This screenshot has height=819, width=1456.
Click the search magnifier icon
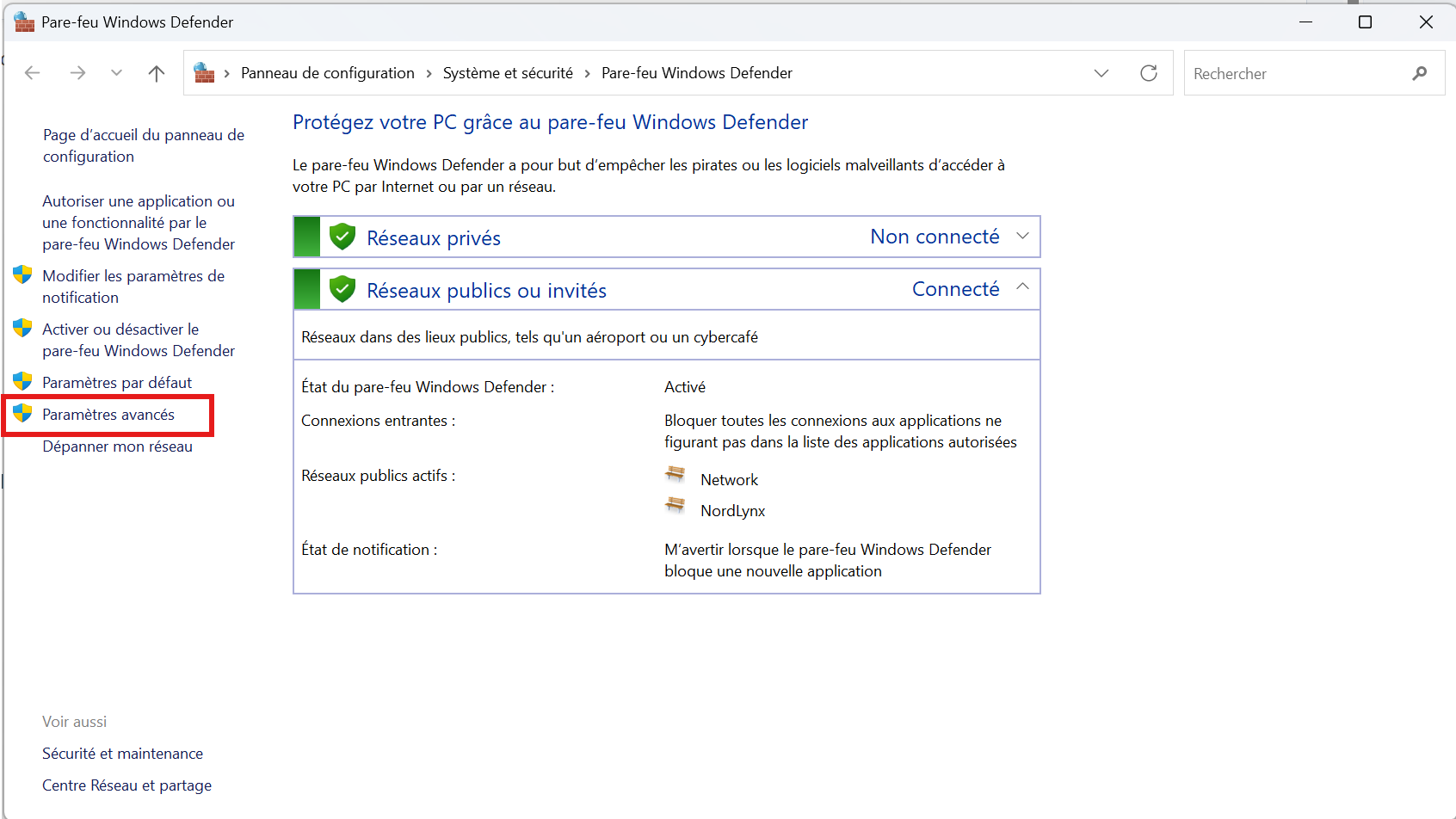click(1419, 73)
